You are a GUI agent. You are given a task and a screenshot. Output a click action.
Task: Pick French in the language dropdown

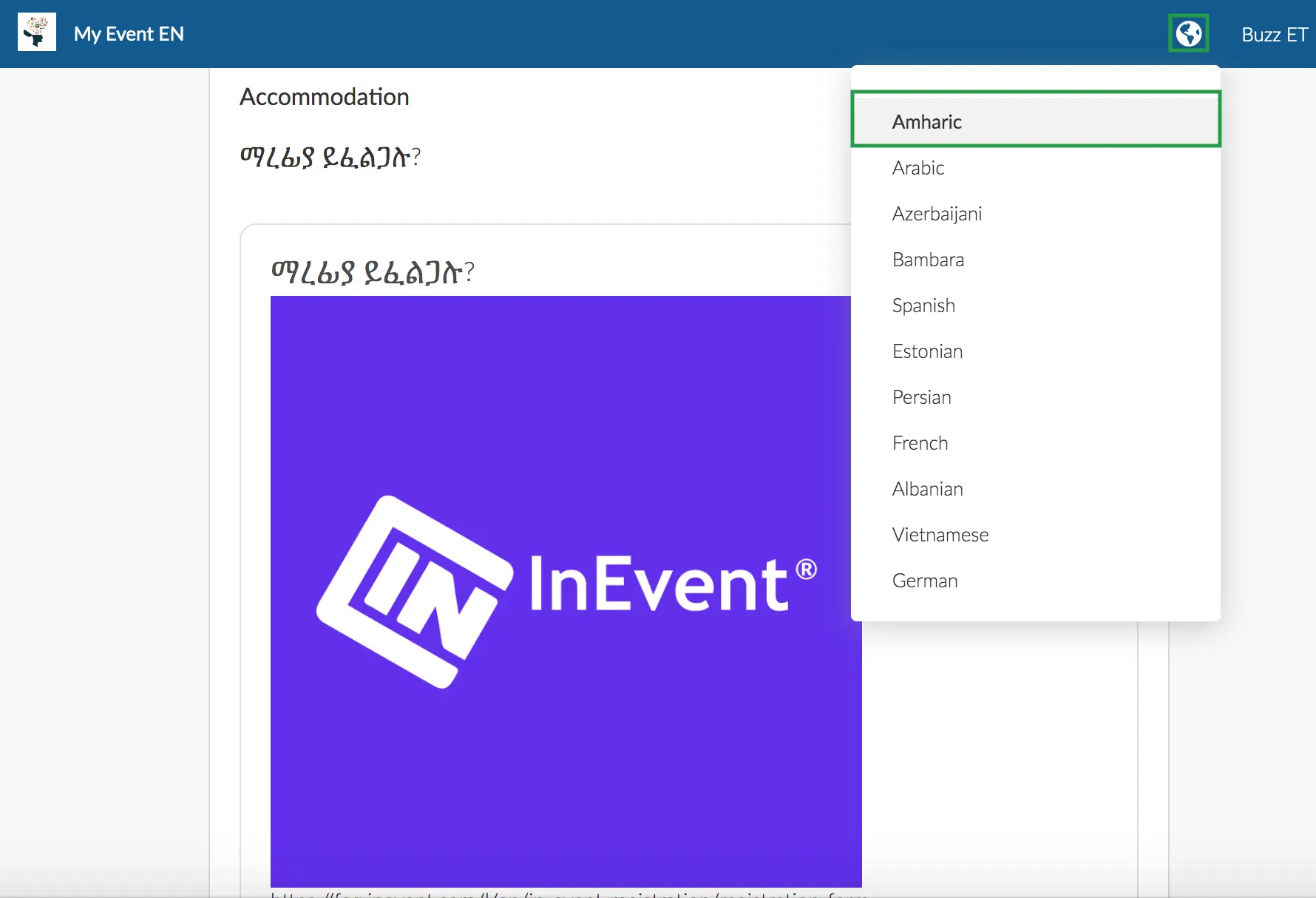[x=1035, y=443]
